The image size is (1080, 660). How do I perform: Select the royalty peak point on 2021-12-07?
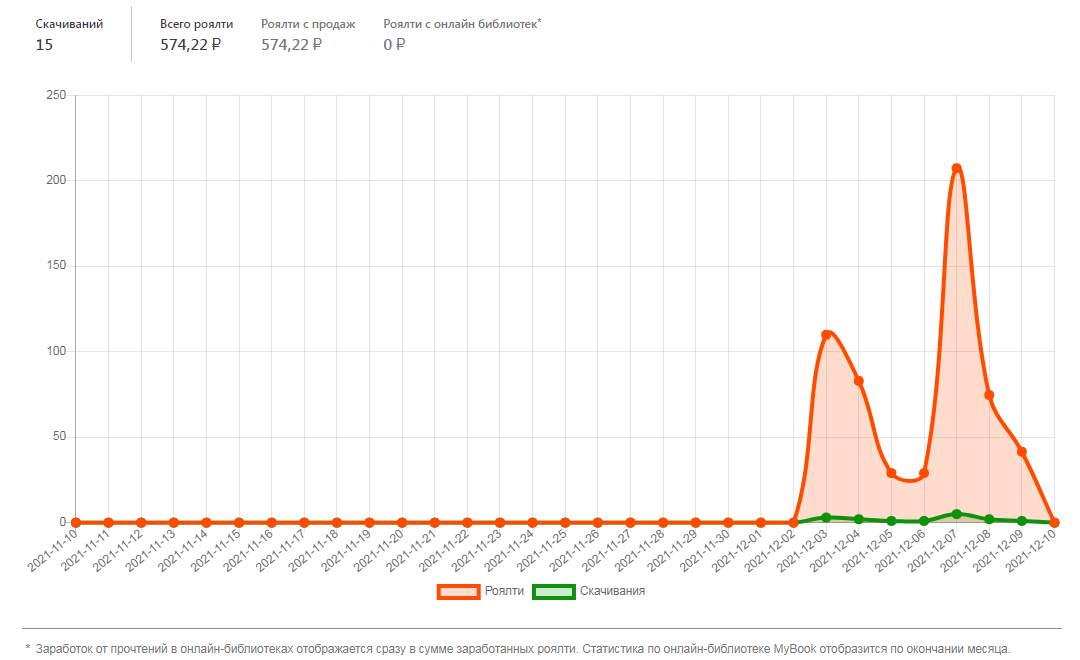(x=957, y=168)
